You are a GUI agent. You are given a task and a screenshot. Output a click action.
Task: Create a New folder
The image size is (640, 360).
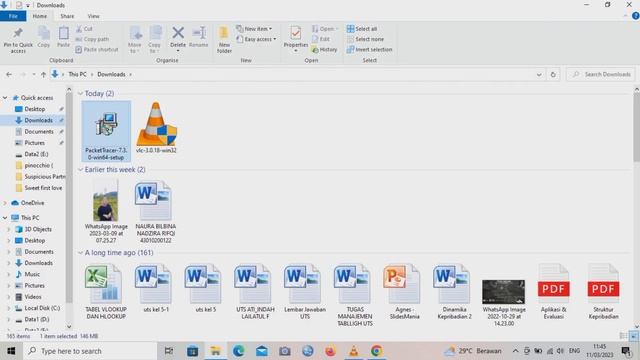pyautogui.click(x=224, y=40)
